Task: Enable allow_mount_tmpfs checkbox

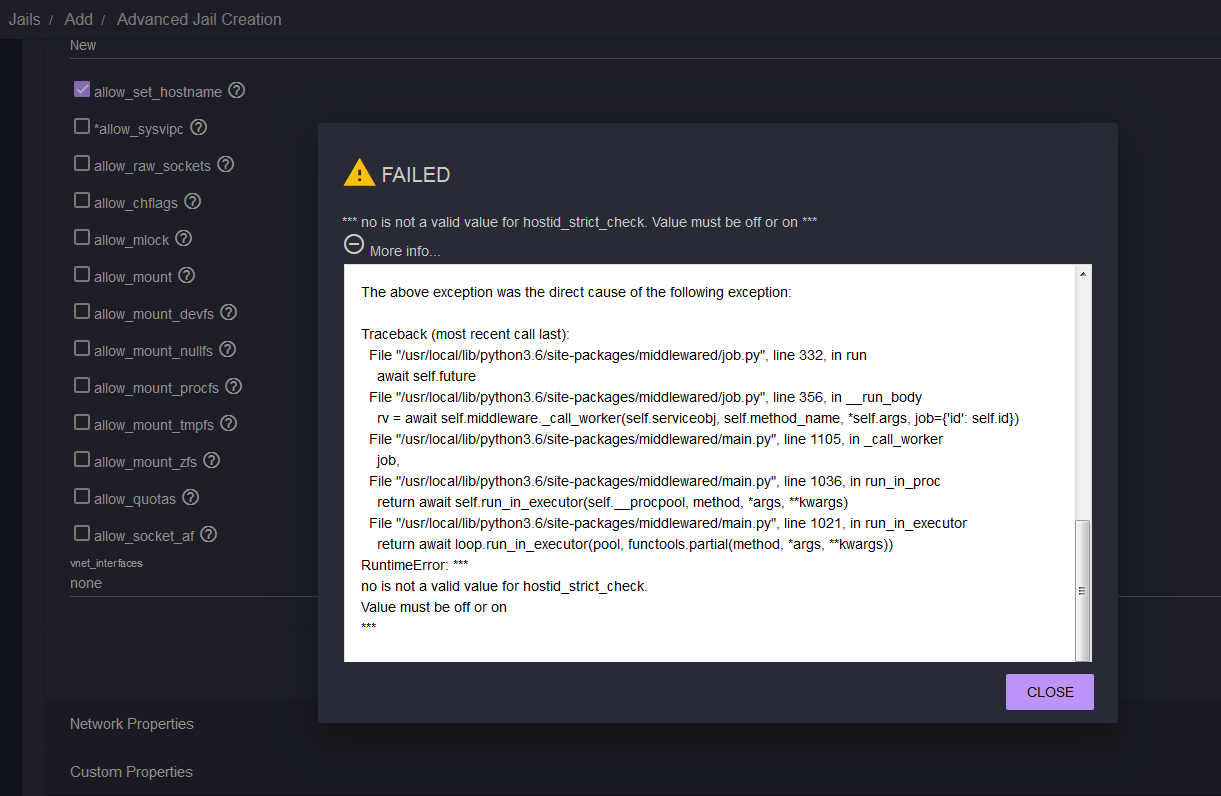Action: (x=82, y=423)
